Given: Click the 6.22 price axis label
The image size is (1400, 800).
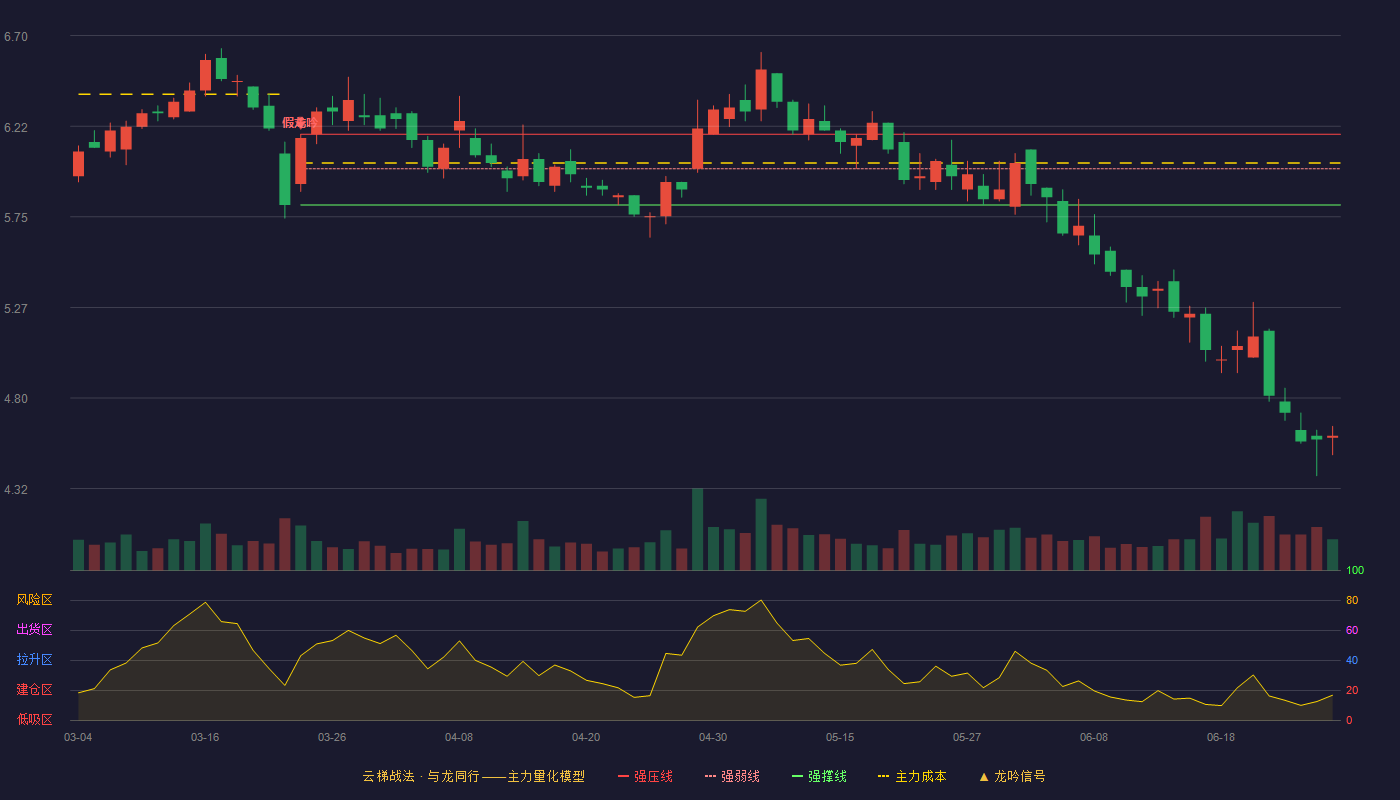Looking at the screenshot, I should coord(16,128).
